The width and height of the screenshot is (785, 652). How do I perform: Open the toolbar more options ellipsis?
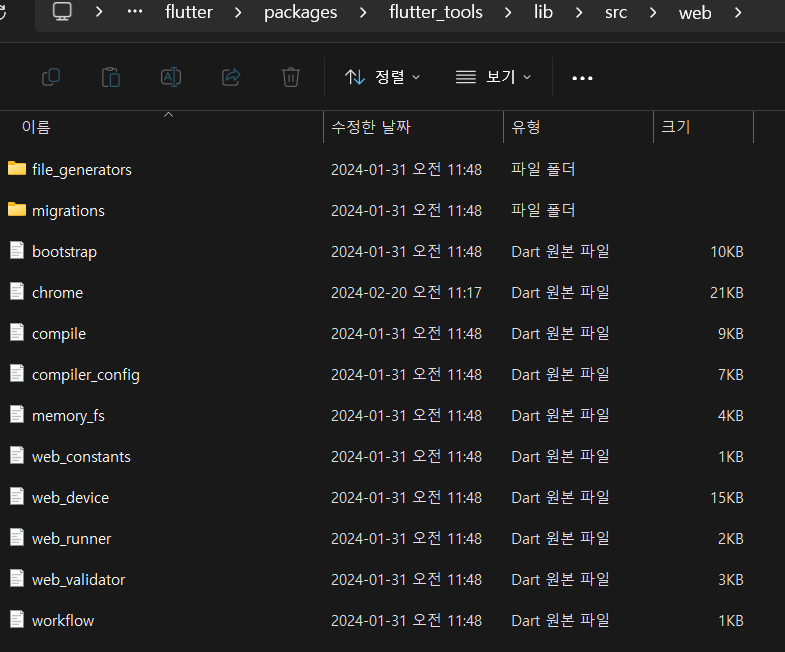tap(582, 78)
